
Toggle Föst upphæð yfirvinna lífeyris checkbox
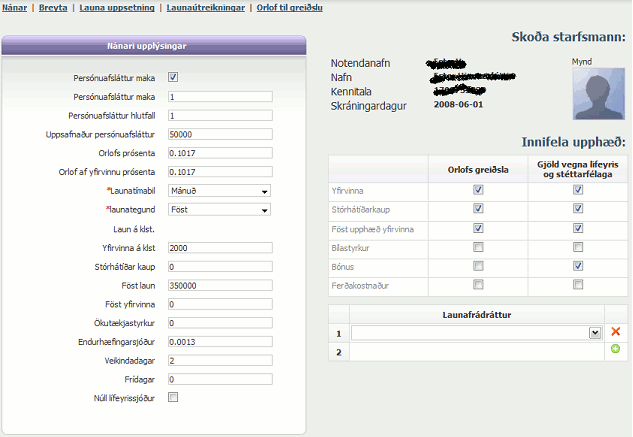pos(578,228)
